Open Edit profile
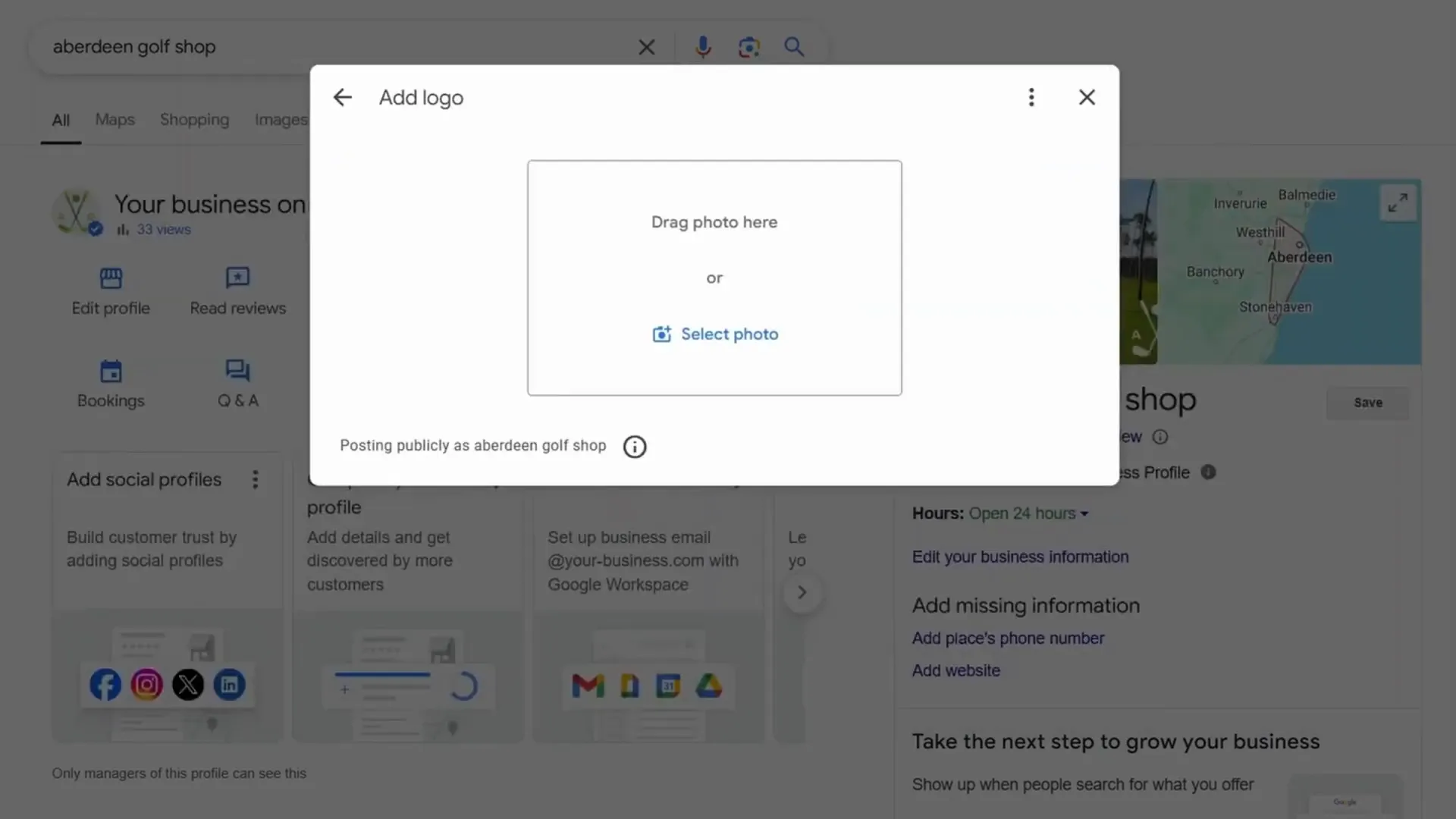The image size is (1456, 819). pos(111,291)
